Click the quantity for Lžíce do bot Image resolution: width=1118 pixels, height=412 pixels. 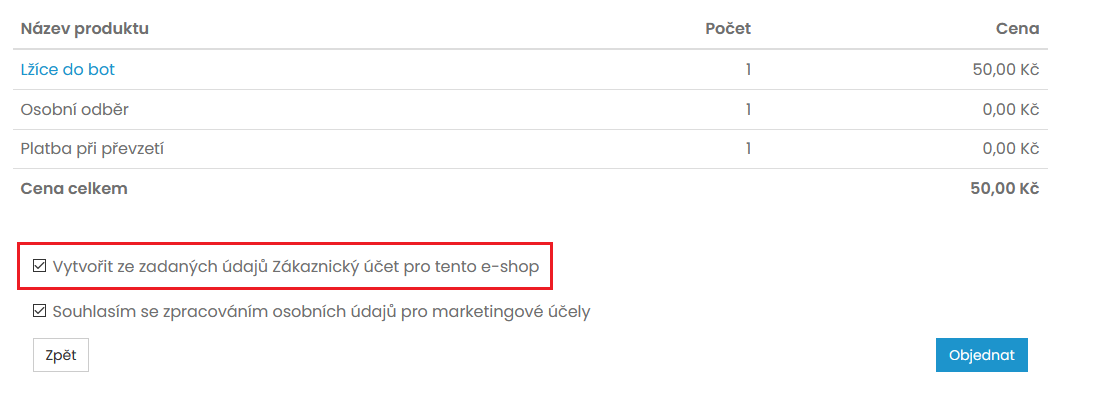coord(747,70)
